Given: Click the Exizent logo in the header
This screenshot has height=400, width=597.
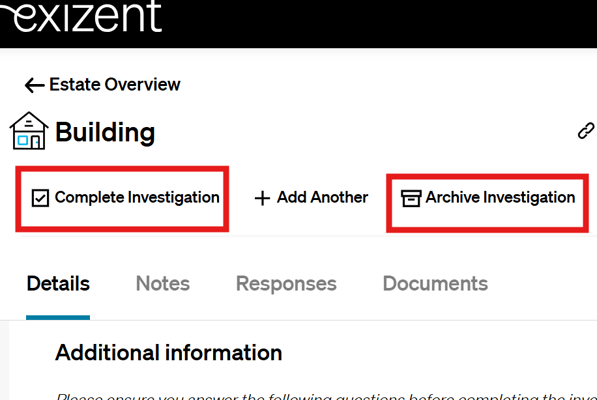Looking at the screenshot, I should coord(81,16).
